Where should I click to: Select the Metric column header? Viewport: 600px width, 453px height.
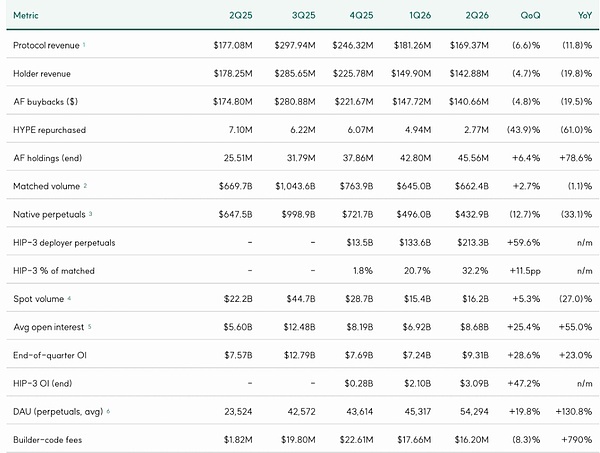click(26, 15)
